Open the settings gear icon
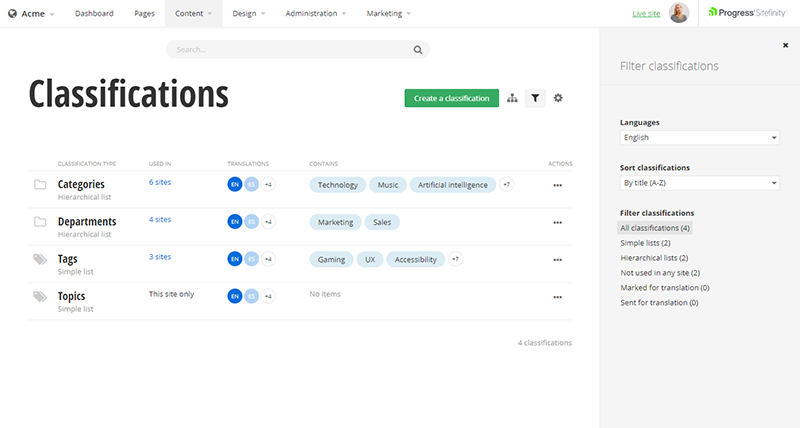 [x=558, y=98]
